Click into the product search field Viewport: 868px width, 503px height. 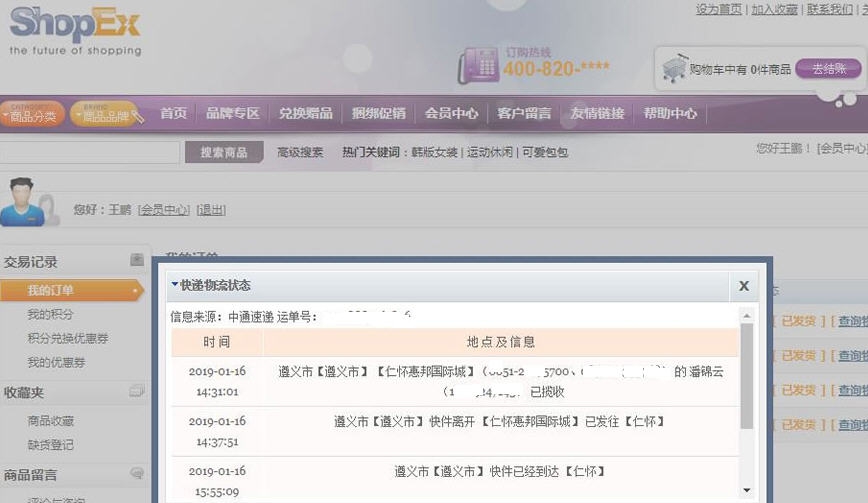tap(89, 152)
